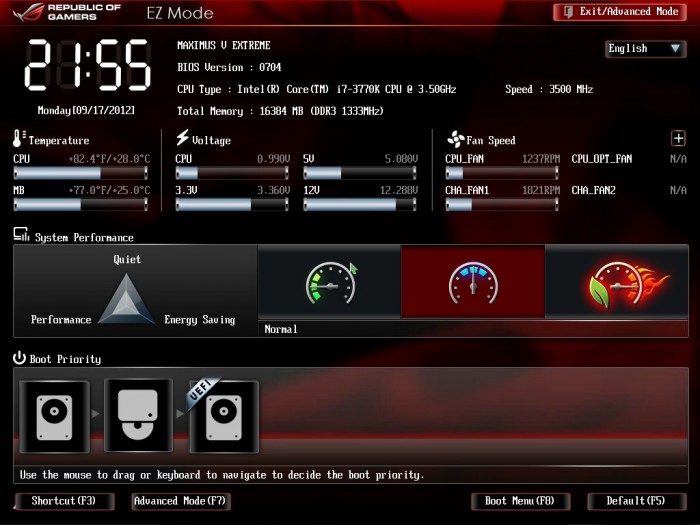The image size is (700, 525).
Task: Click the first hard disk boot device
Action: [54, 416]
